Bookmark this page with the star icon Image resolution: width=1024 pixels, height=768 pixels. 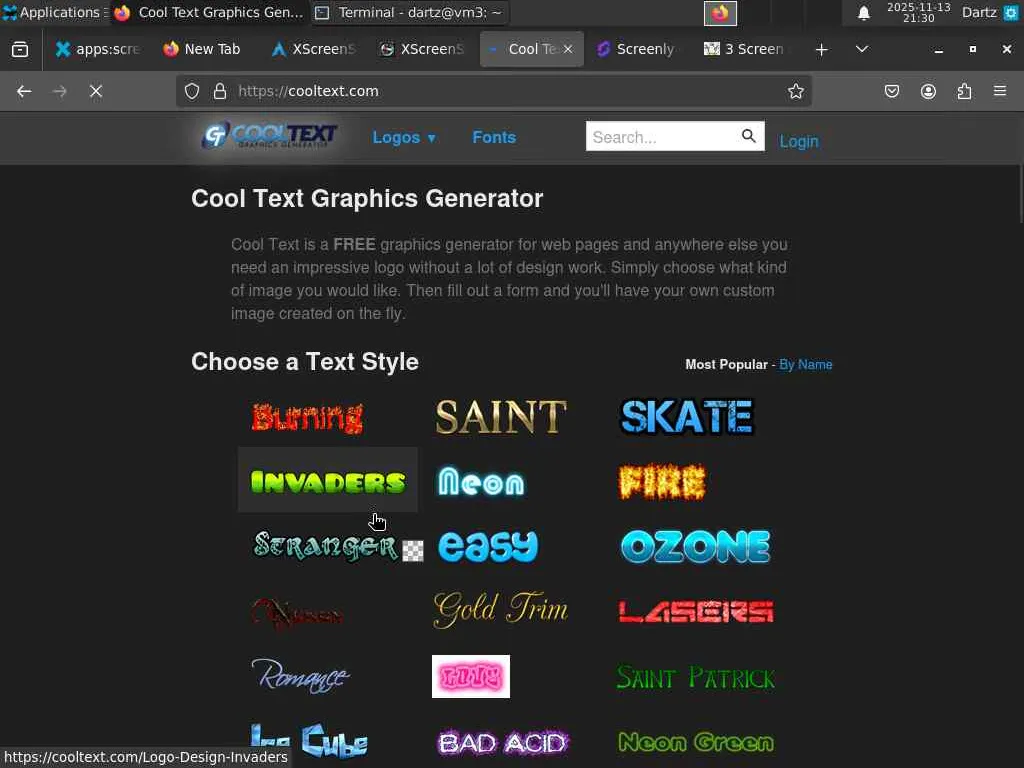pos(795,91)
